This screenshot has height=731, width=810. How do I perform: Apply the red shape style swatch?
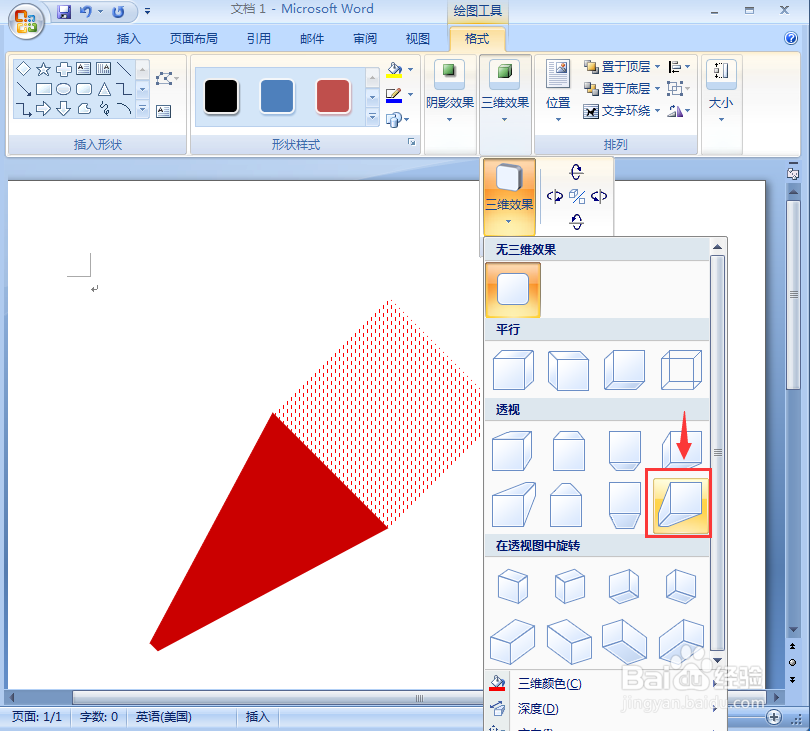333,96
